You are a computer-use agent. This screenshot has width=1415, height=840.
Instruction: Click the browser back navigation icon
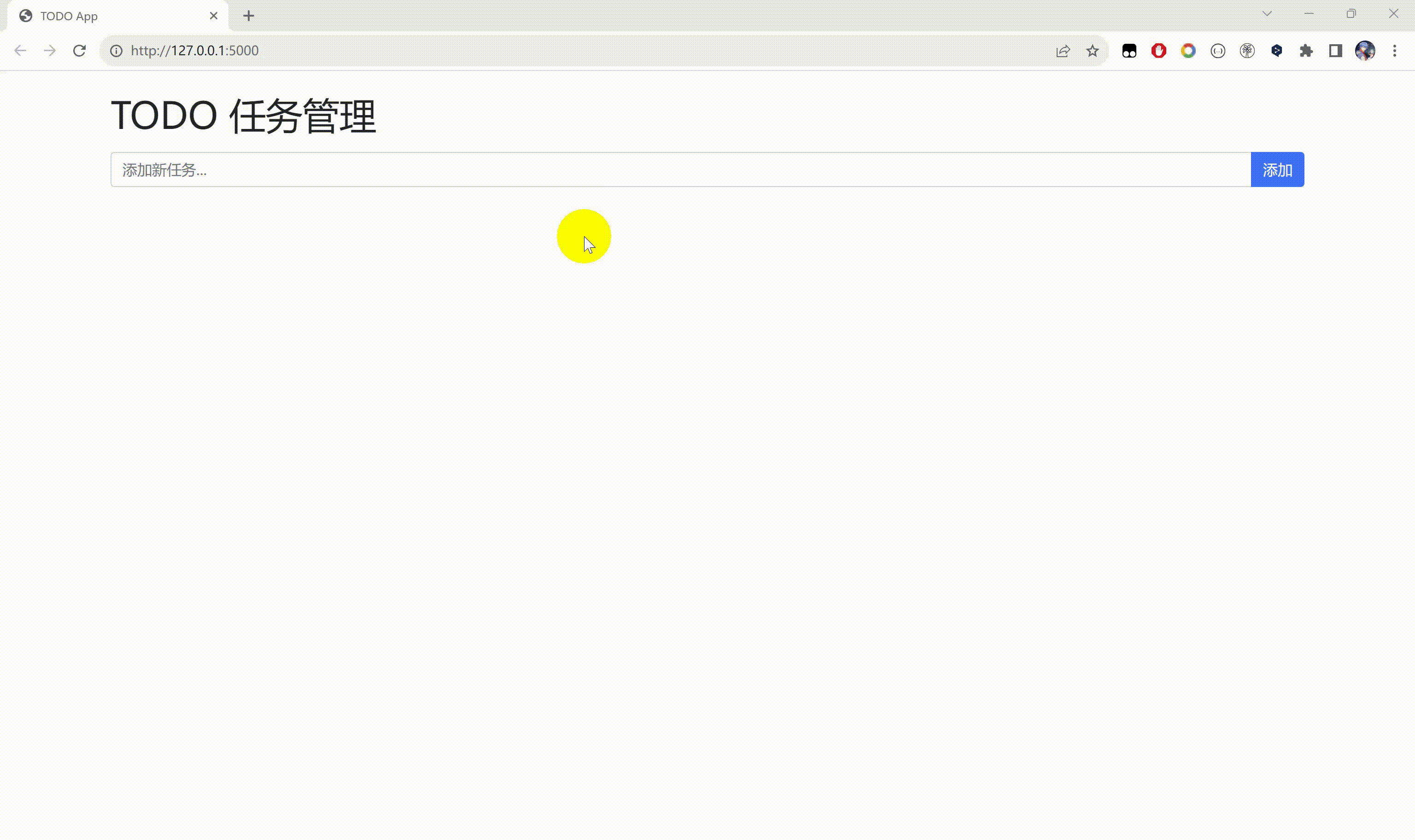(21, 51)
